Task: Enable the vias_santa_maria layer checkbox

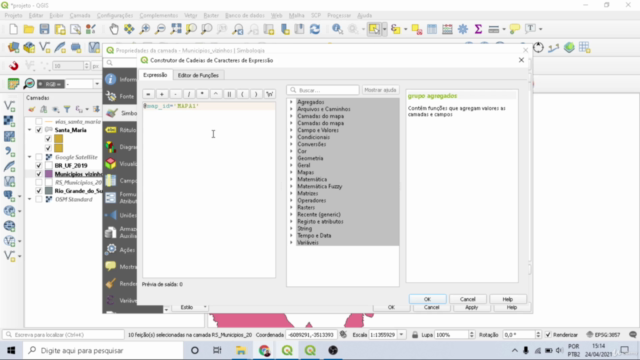Action: [39, 122]
